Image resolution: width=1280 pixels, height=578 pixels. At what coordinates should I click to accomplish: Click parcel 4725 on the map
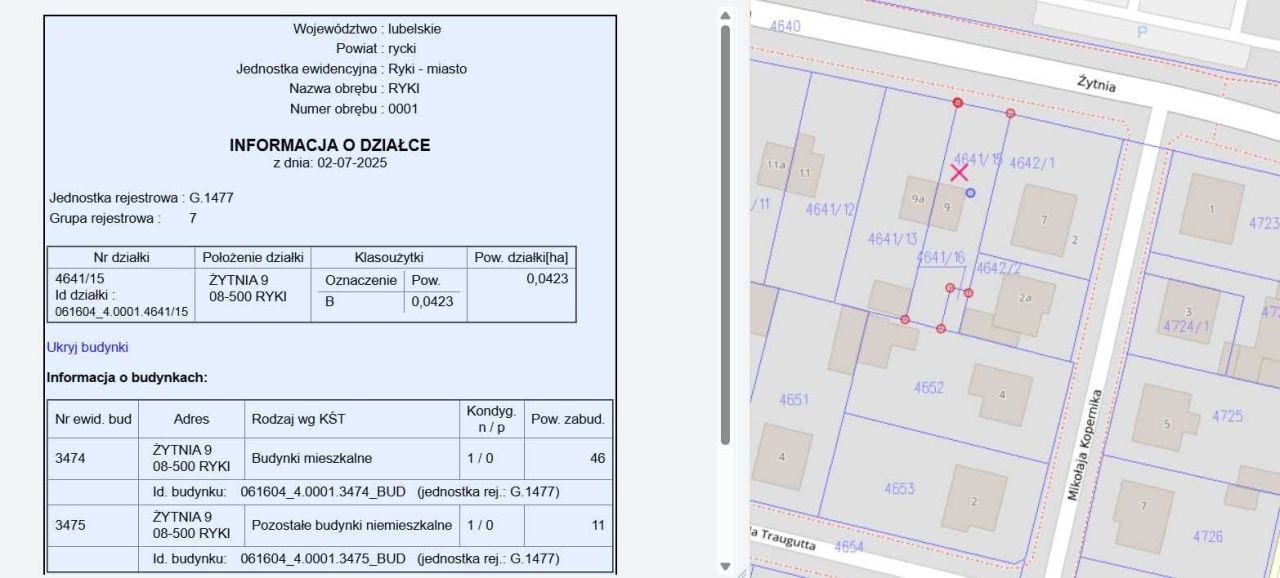(1228, 415)
